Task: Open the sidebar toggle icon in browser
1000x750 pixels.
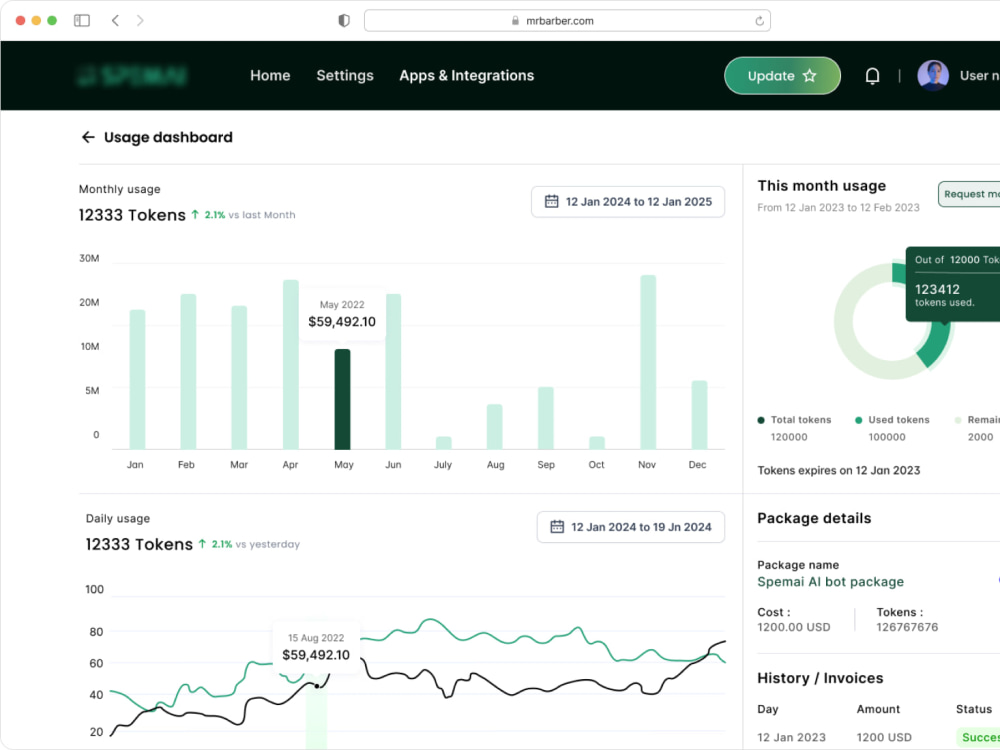Action: pyautogui.click(x=82, y=20)
